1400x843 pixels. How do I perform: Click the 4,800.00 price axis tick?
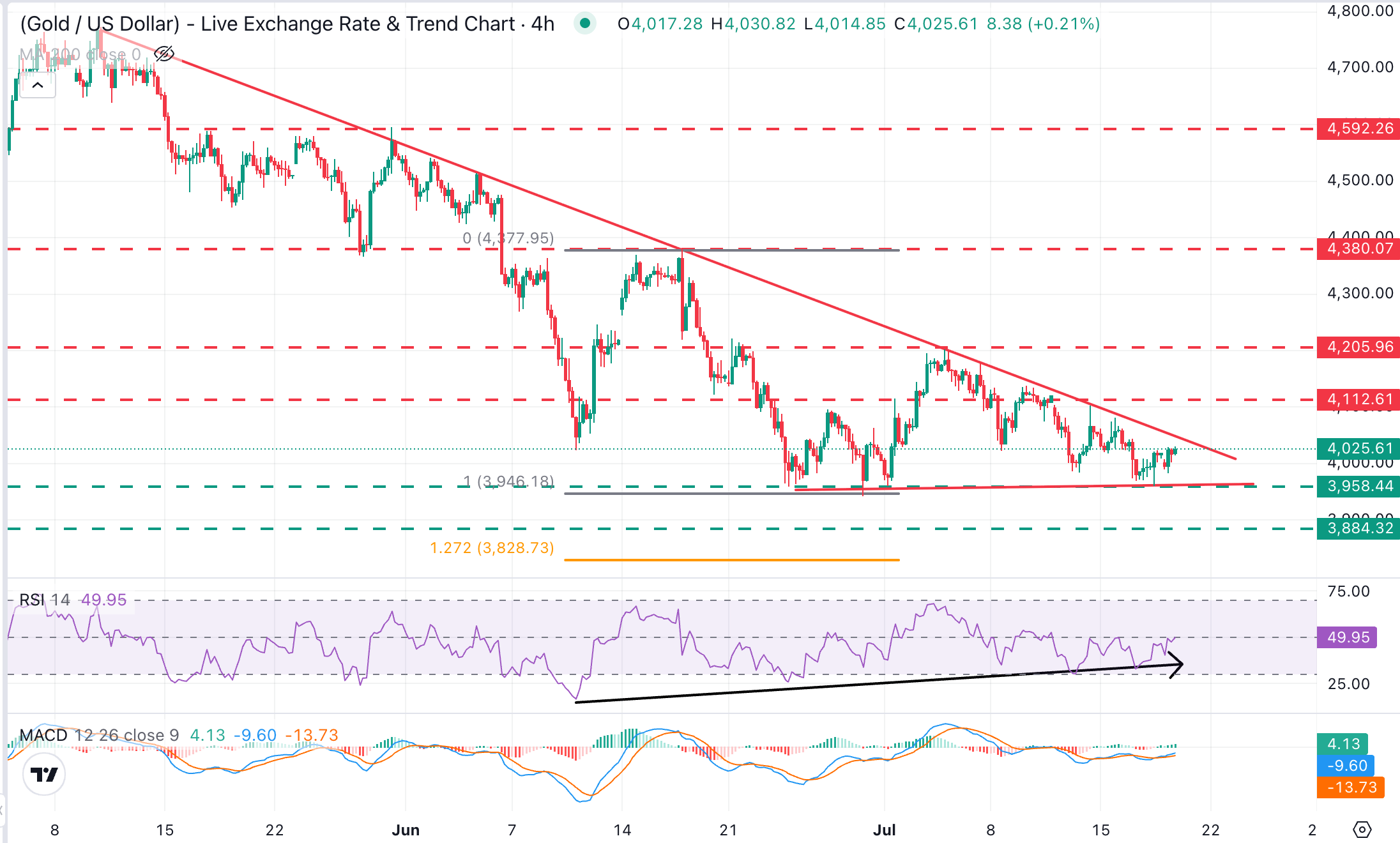[1360, 11]
